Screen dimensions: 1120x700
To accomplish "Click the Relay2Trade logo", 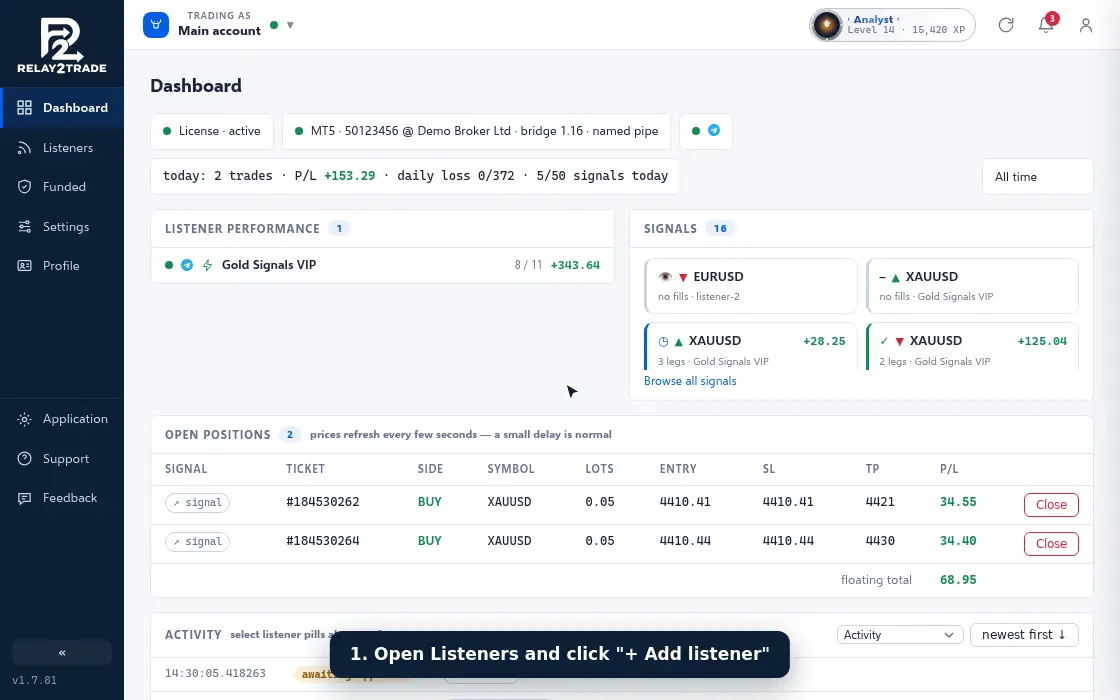I will pyautogui.click(x=62, y=45).
